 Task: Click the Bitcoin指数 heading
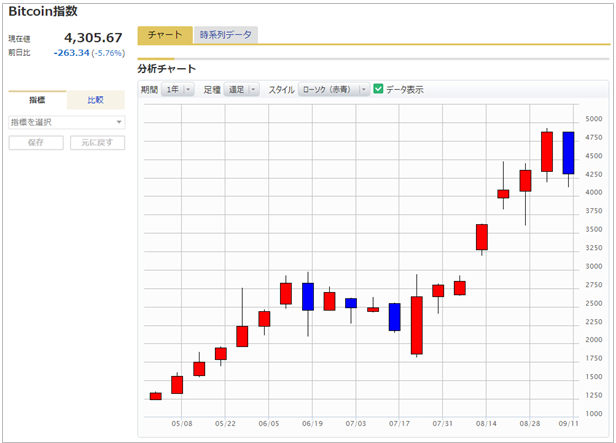tap(43, 11)
